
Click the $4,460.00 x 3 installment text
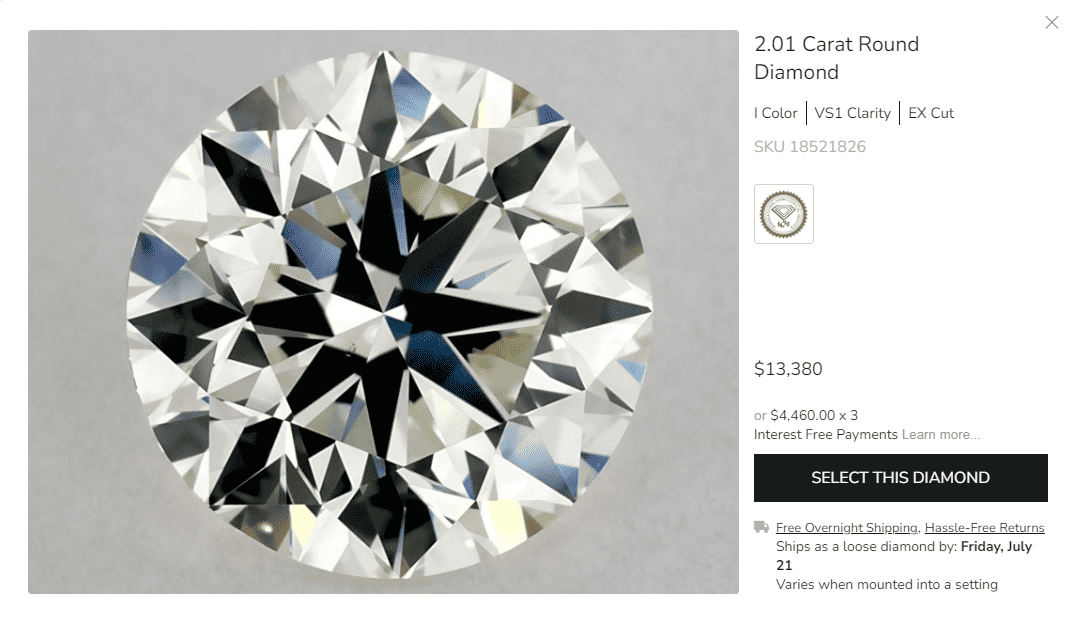[815, 414]
